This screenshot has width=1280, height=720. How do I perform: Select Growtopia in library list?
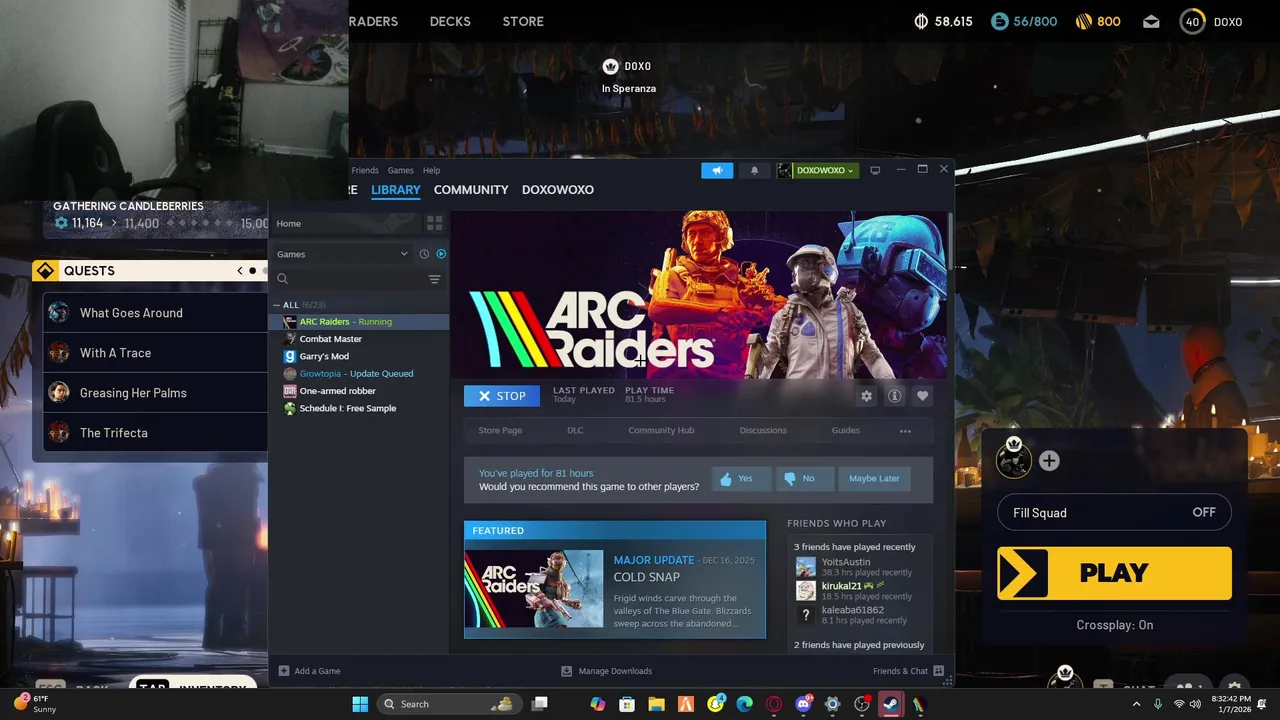coord(359,374)
